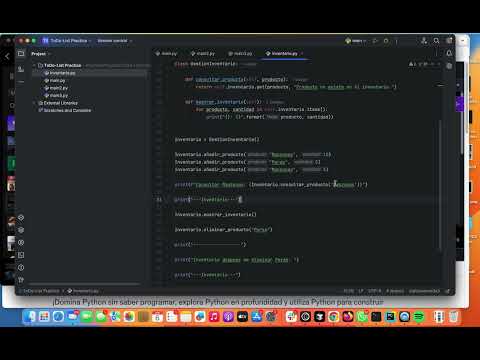The height and width of the screenshot is (360, 480).
Task: Open the Notifications bell icon
Action: (x=449, y=53)
